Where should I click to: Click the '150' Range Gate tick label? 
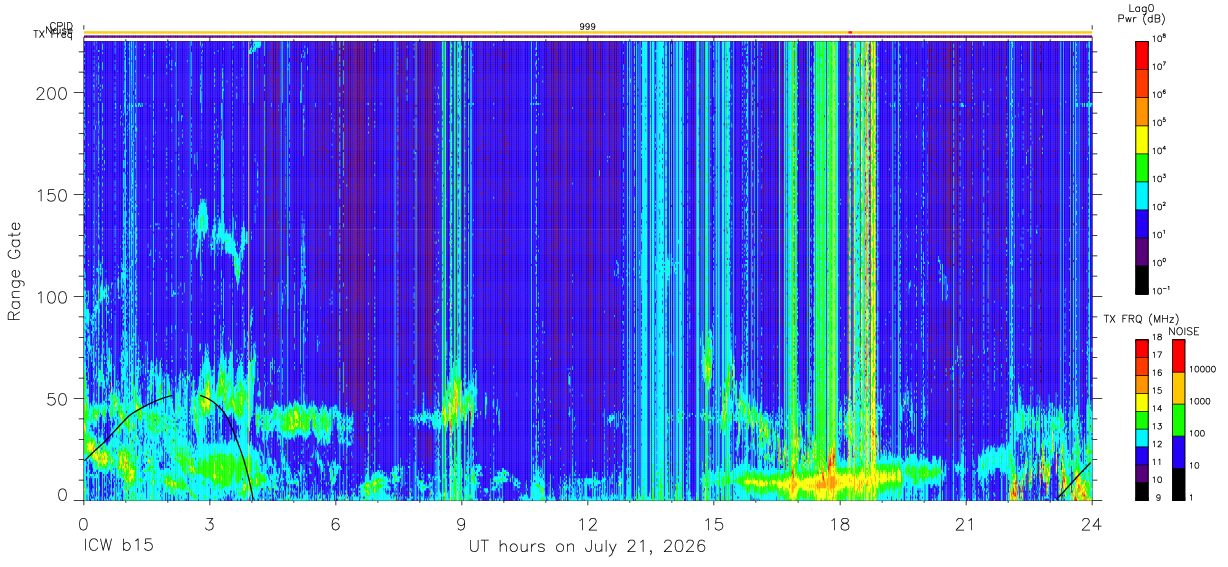pyautogui.click(x=53, y=195)
